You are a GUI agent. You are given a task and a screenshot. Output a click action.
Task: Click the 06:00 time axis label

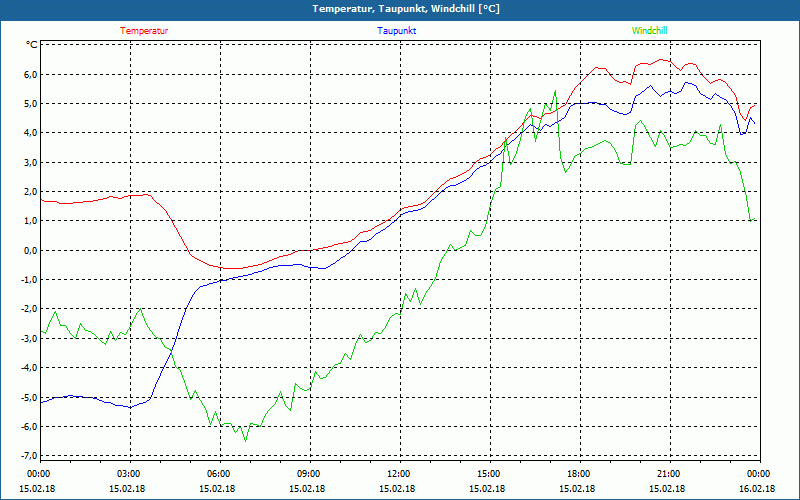pyautogui.click(x=218, y=474)
